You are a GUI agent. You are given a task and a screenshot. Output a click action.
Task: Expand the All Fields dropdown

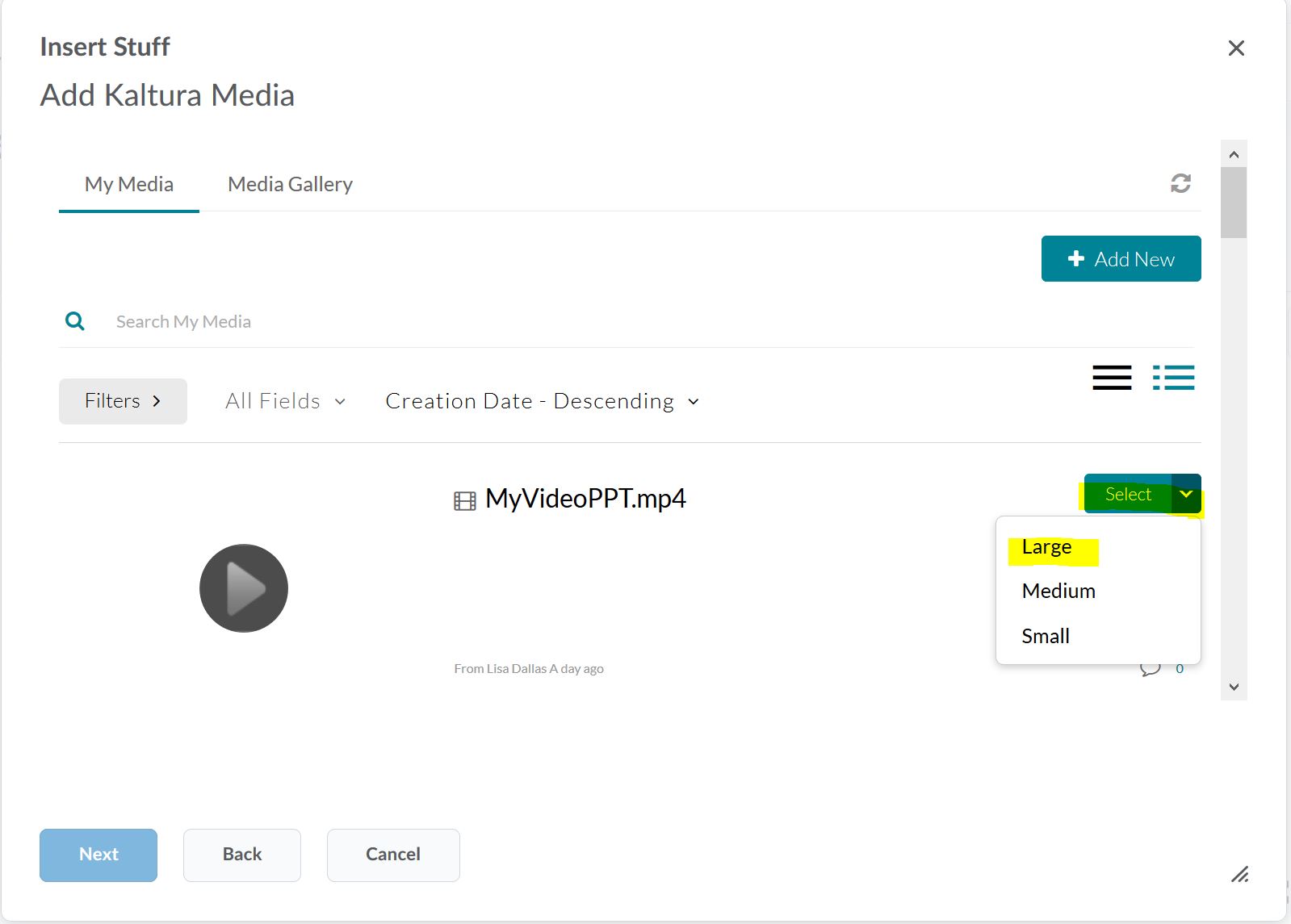285,401
